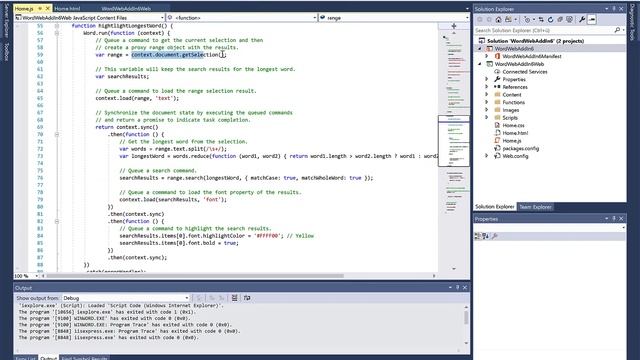
Task: Switch to the Home.html editor tab
Action: click(67, 8)
